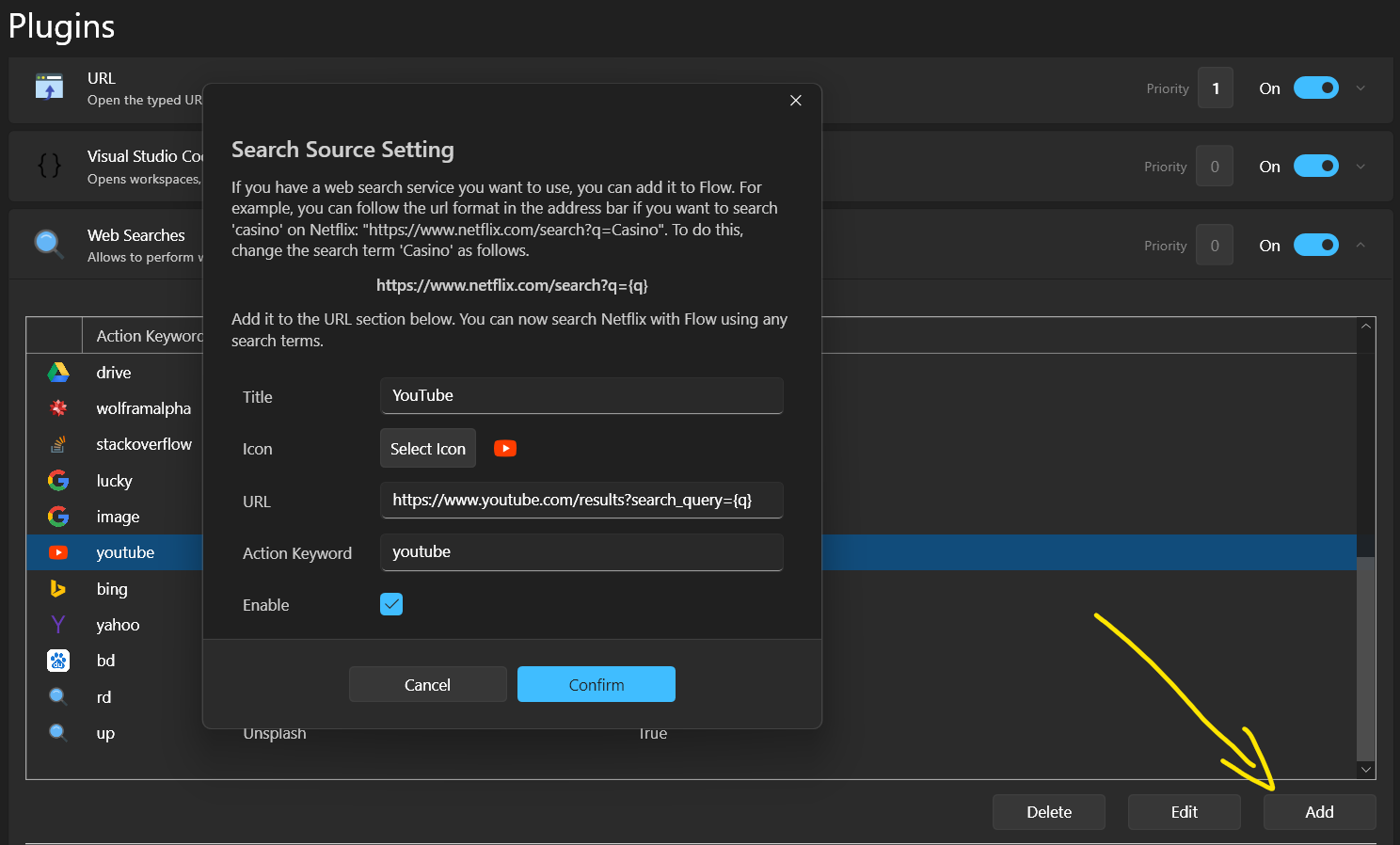Click the Baidu paw icon for bd
Screen dimensions: 1400x845
(58, 661)
